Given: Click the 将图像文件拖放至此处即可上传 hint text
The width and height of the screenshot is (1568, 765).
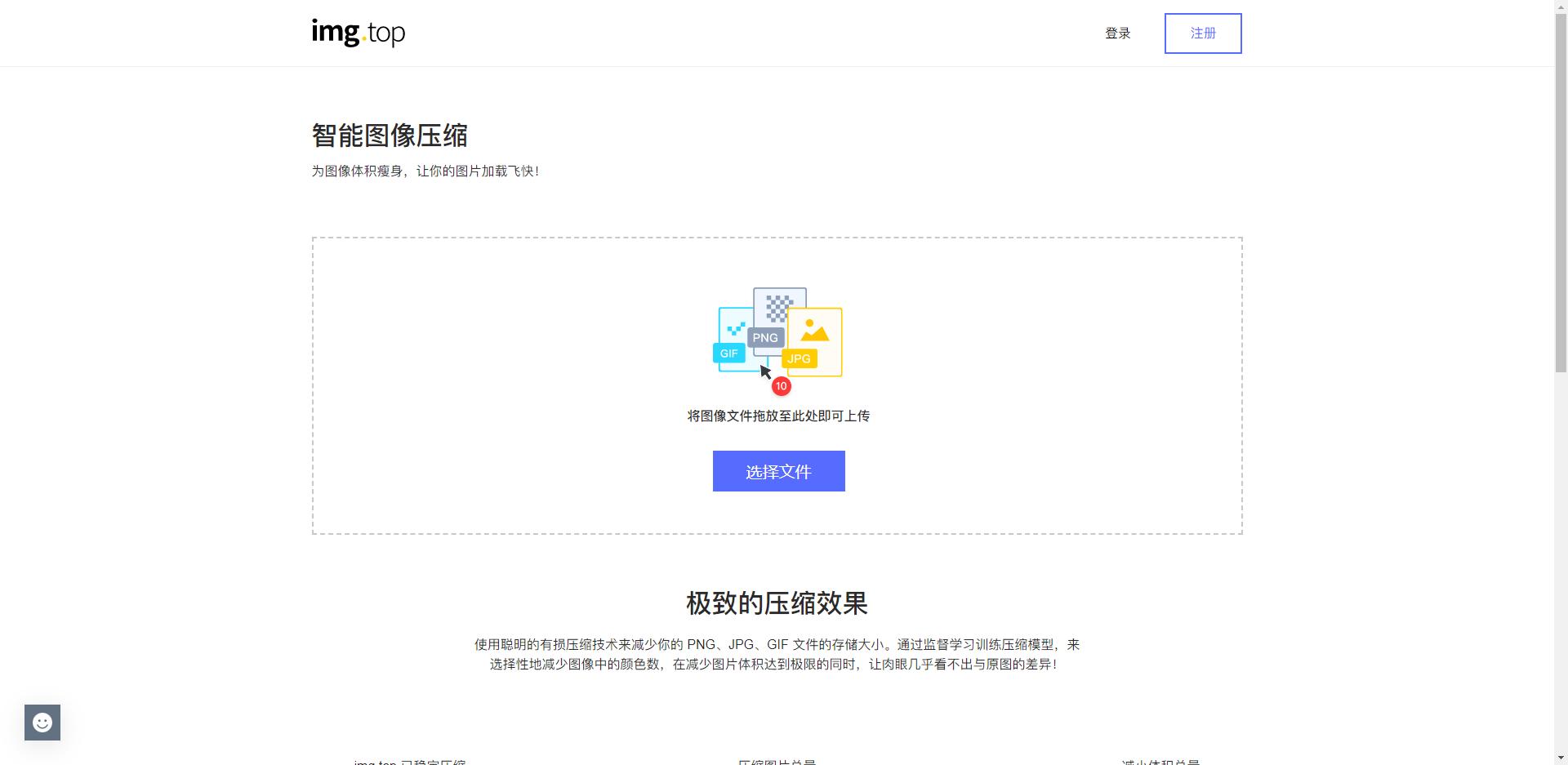Looking at the screenshot, I should (x=778, y=416).
